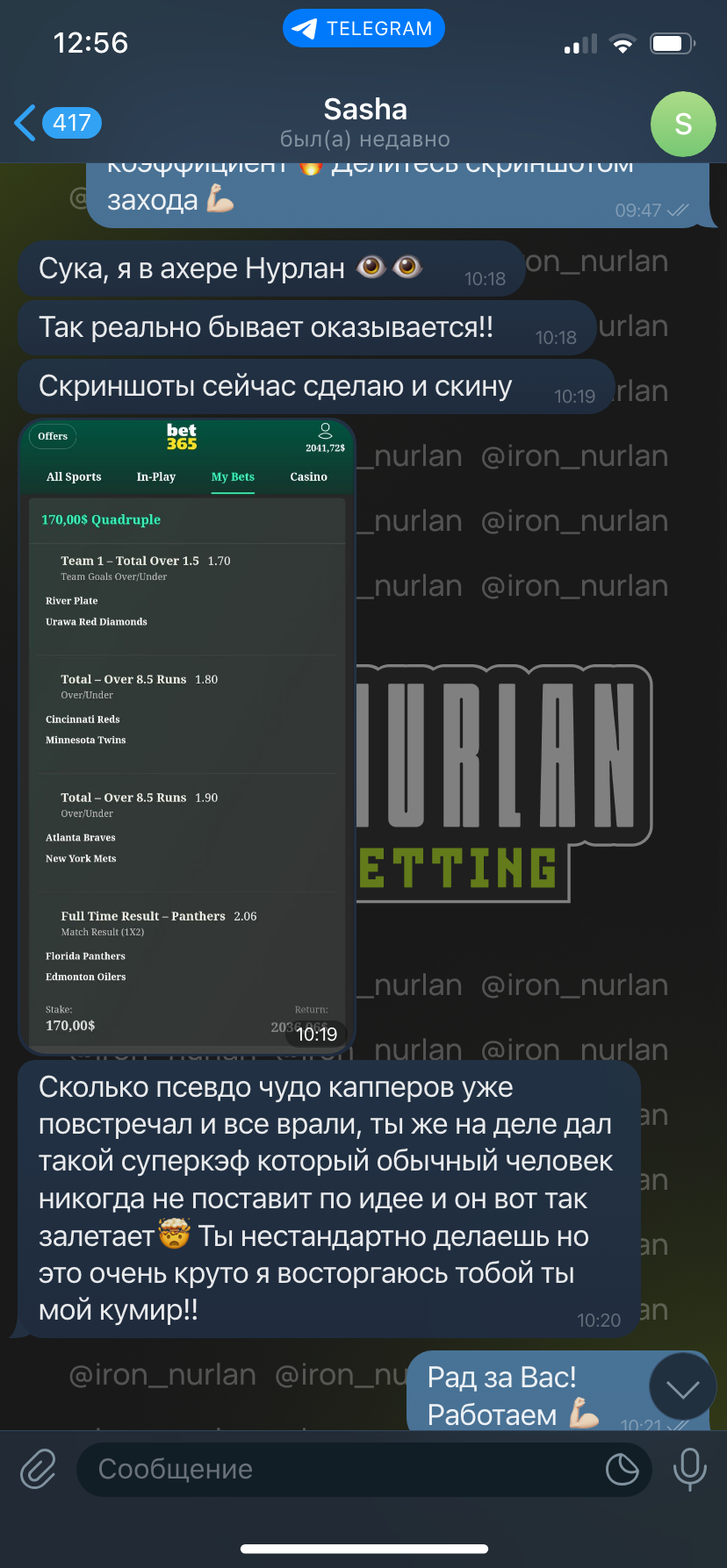Image resolution: width=727 pixels, height=1568 pixels.
Task: Tap "170,00$ Quadruple" heading in screenshot
Action: 101,519
